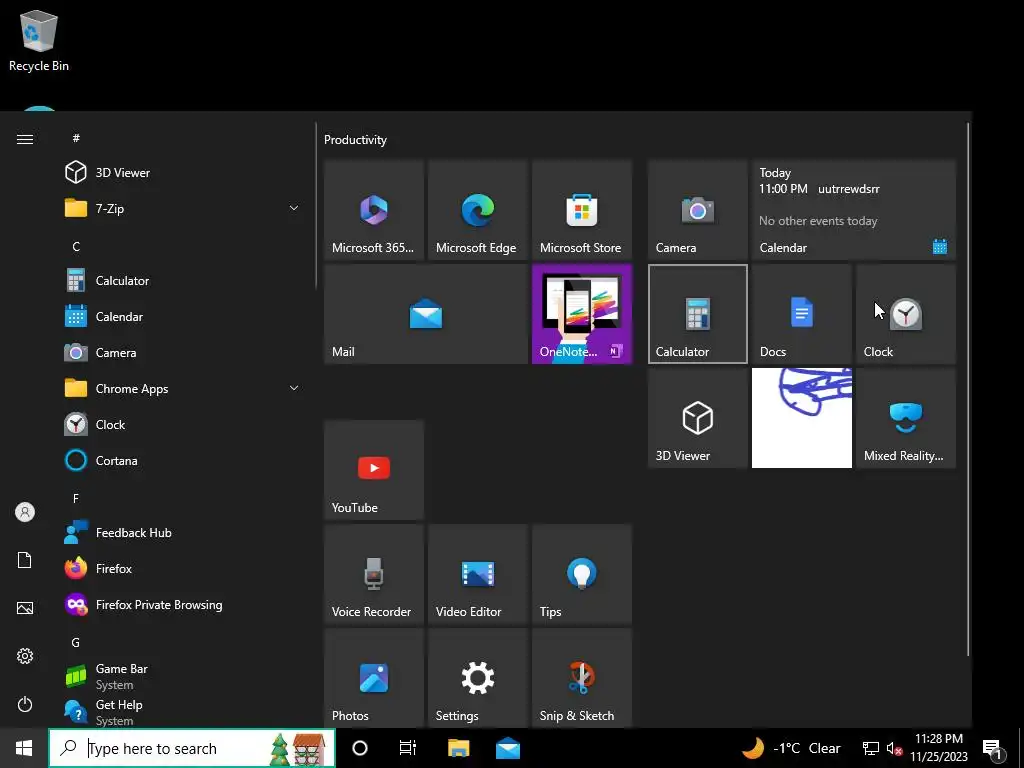1024x768 pixels.
Task: Open Task View on the taskbar
Action: click(408, 748)
